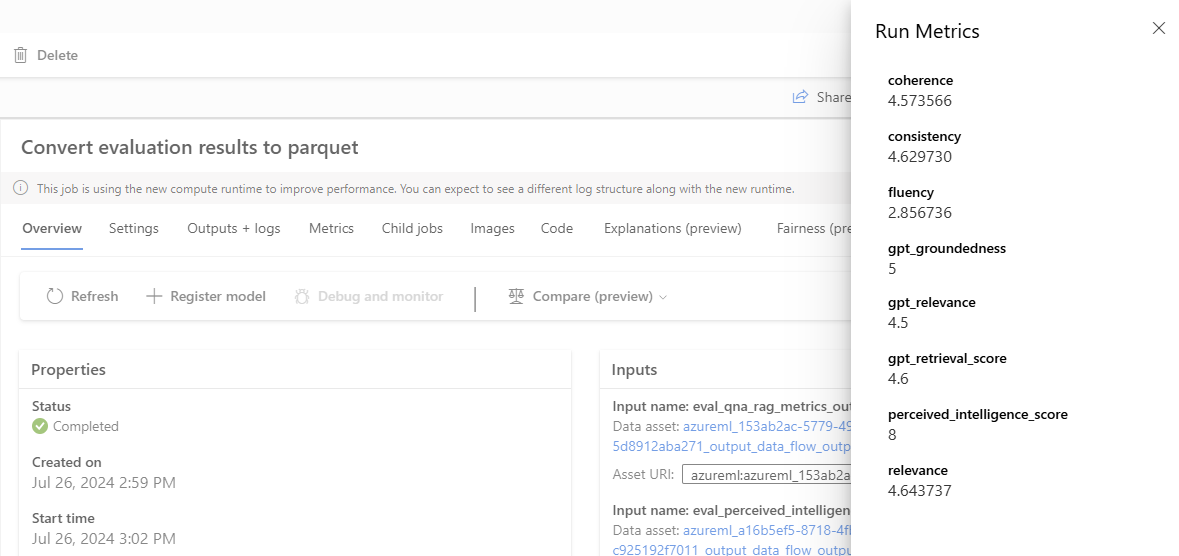Select the Images tab
This screenshot has height=556, width=1179.
pos(492,229)
